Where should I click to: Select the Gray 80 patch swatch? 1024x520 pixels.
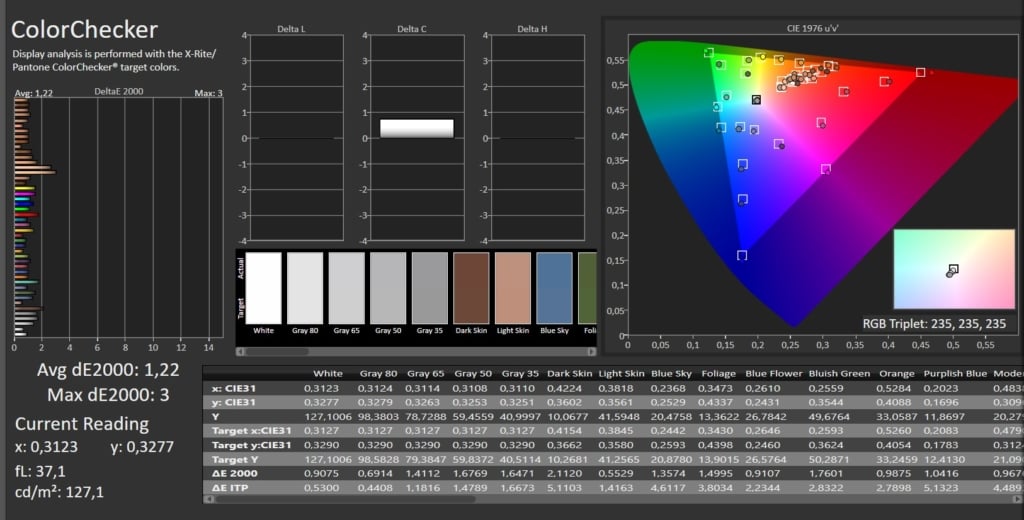(305, 288)
